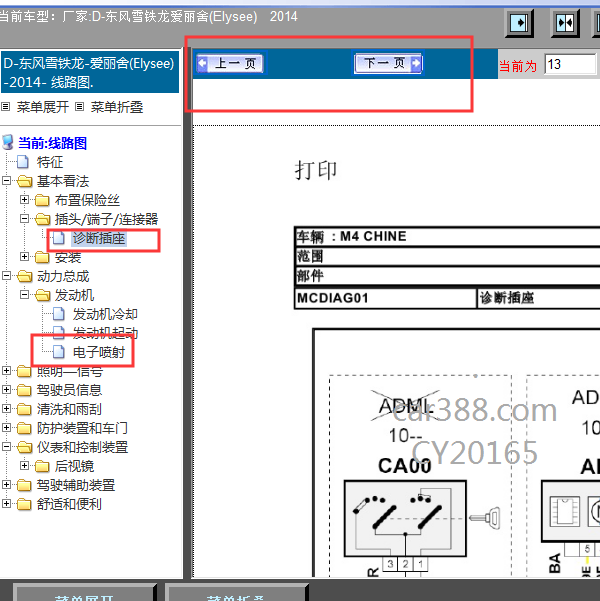Open the 特征 tree item
Screen dimensions: 600x601
pyautogui.click(x=50, y=162)
